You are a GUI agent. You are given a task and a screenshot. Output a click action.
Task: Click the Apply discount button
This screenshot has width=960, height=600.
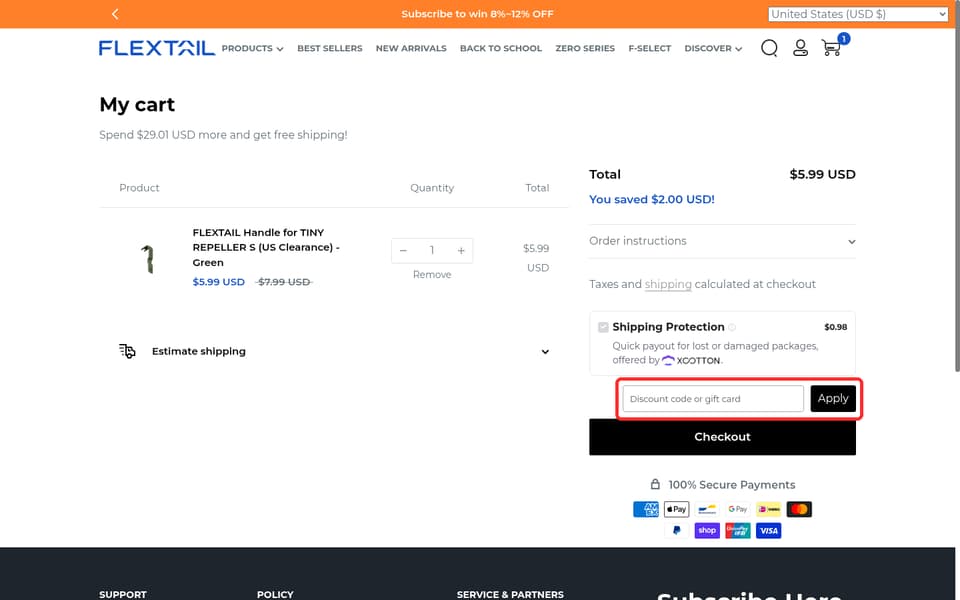click(x=833, y=399)
